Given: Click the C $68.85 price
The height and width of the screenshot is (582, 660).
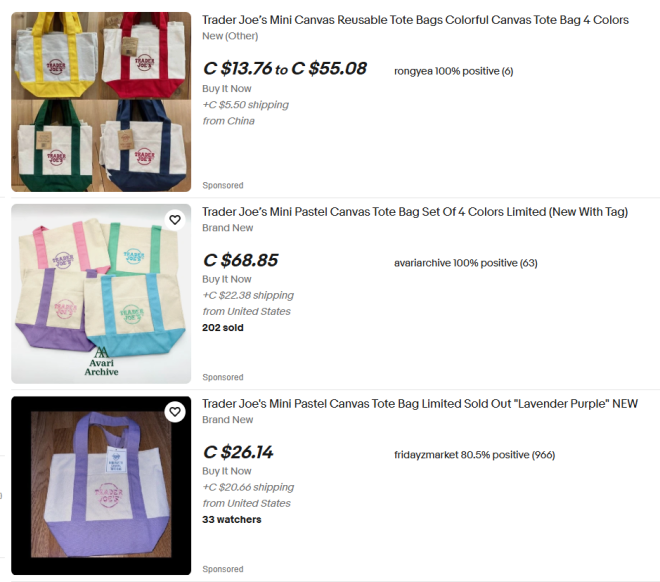Looking at the screenshot, I should 240,261.
